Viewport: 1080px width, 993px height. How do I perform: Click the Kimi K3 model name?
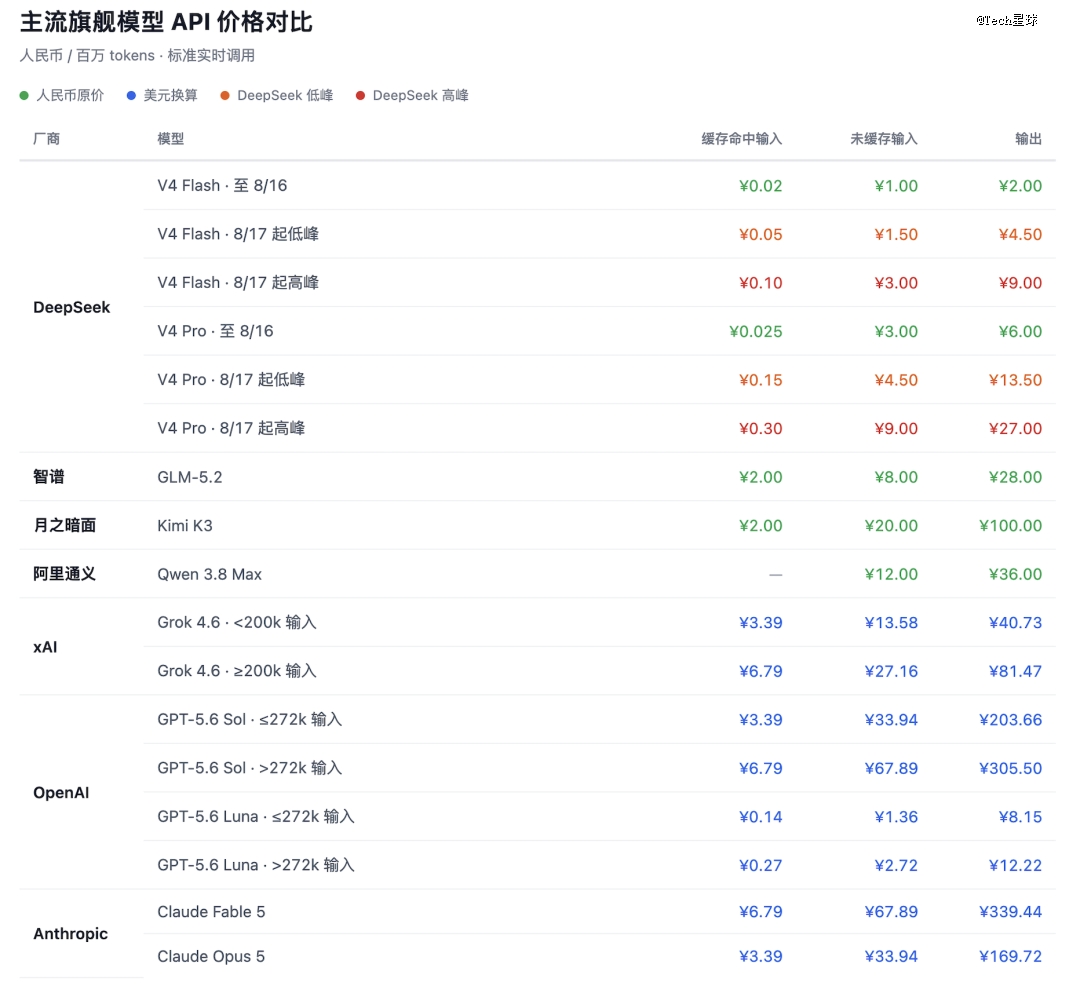(185, 526)
